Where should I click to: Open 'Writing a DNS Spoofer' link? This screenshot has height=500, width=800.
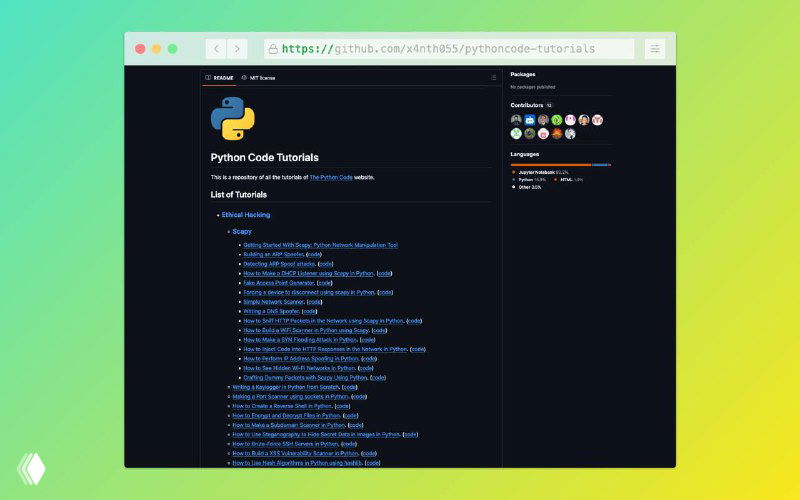pyautogui.click(x=271, y=311)
